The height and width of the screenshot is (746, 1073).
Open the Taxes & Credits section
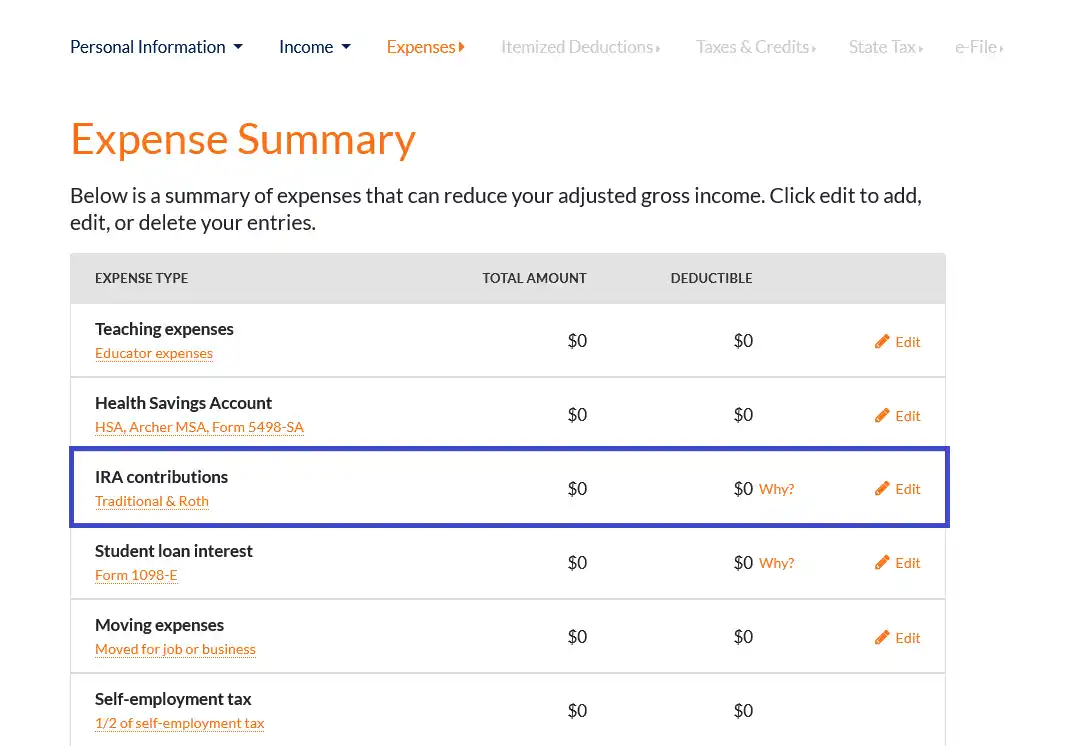[755, 46]
